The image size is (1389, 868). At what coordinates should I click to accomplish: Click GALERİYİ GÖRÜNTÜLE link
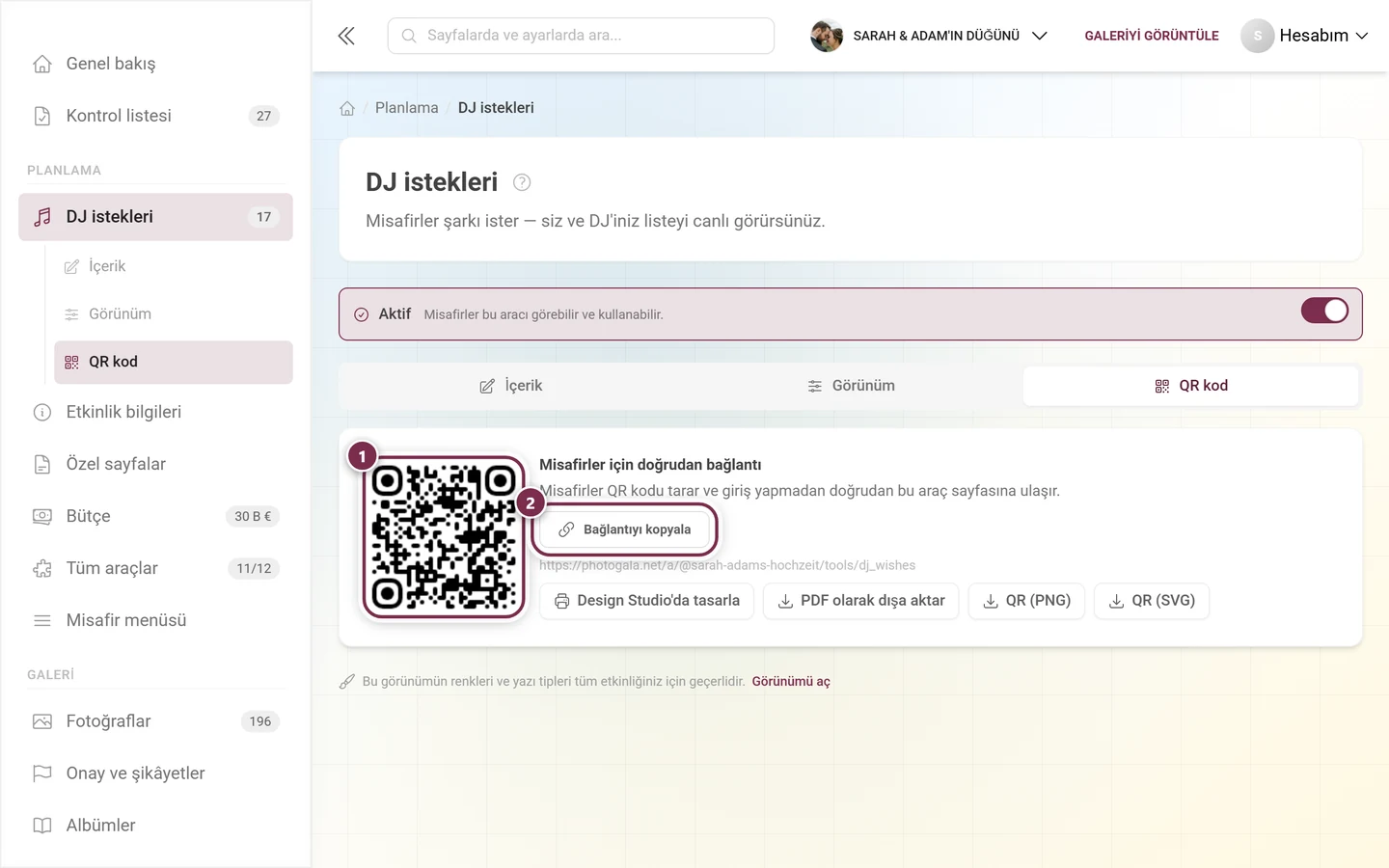tap(1152, 36)
